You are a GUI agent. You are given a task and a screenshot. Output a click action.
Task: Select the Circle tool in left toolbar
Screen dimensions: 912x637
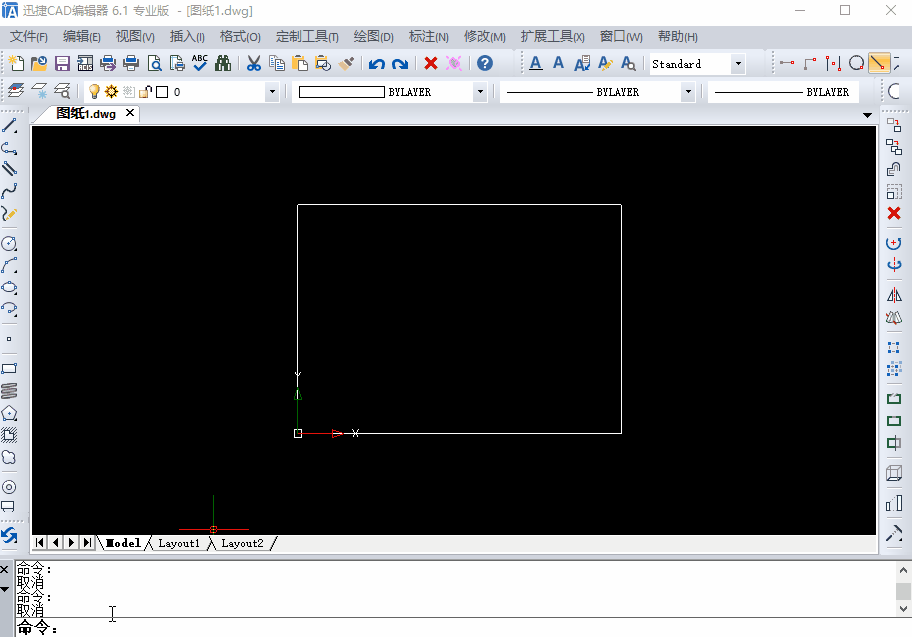coord(9,243)
